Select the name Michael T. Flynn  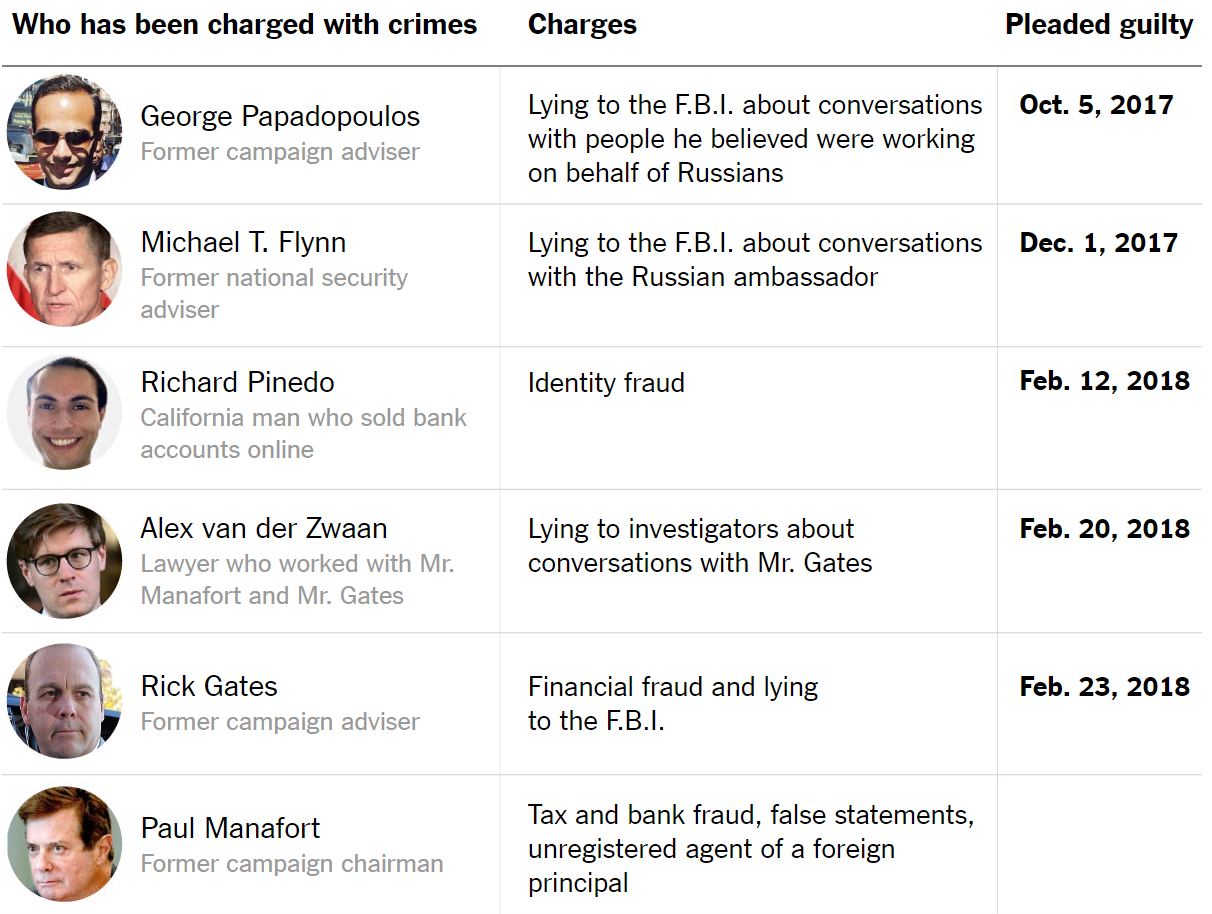(243, 242)
